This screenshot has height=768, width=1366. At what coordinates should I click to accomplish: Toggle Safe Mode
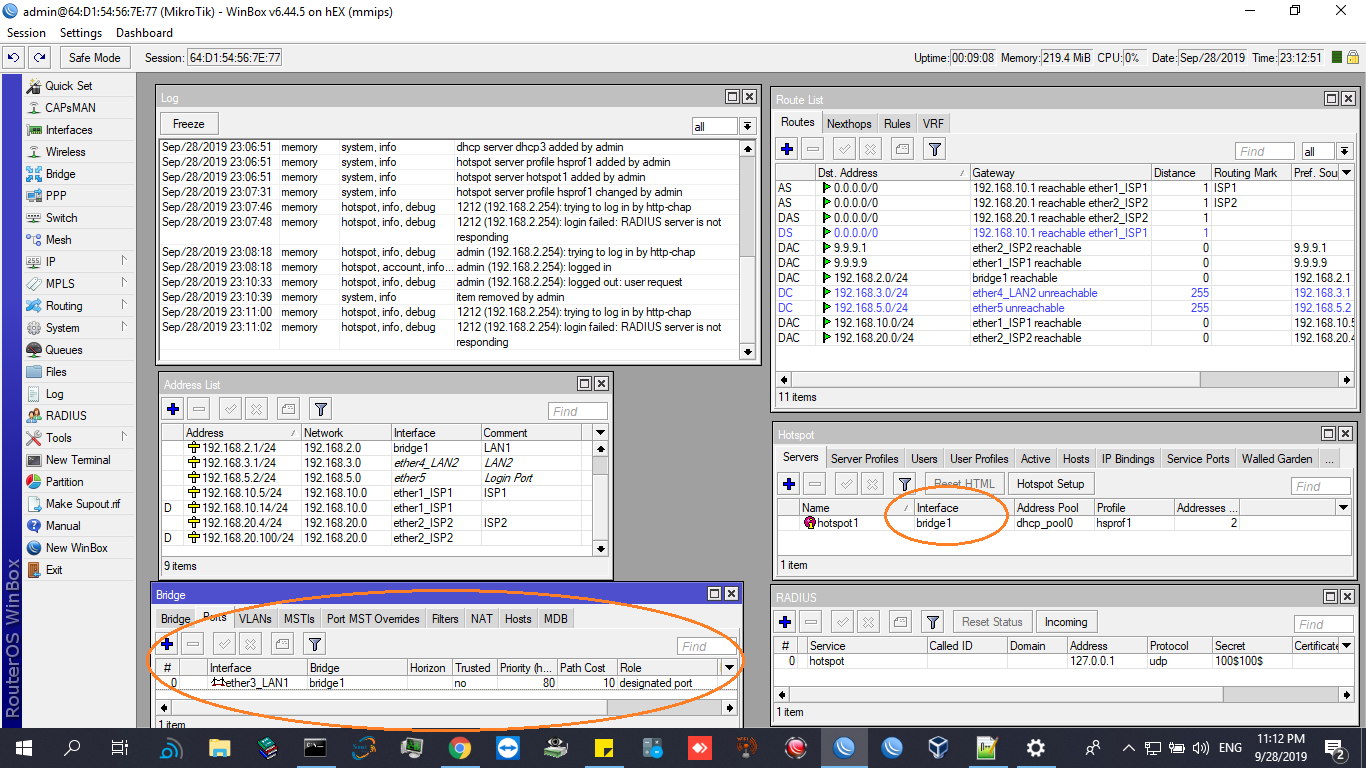pyautogui.click(x=95, y=58)
